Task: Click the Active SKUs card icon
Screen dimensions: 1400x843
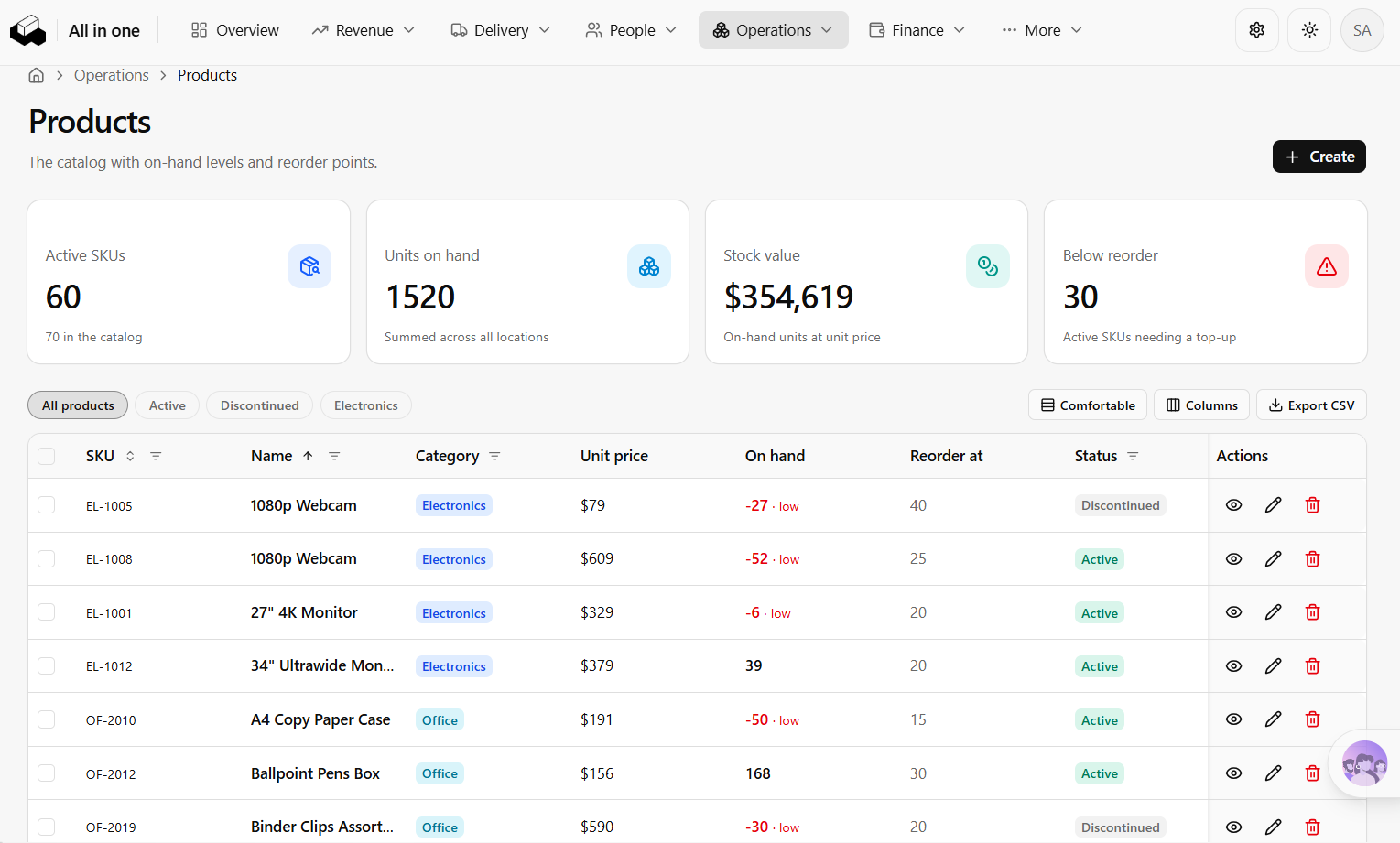Action: [309, 266]
